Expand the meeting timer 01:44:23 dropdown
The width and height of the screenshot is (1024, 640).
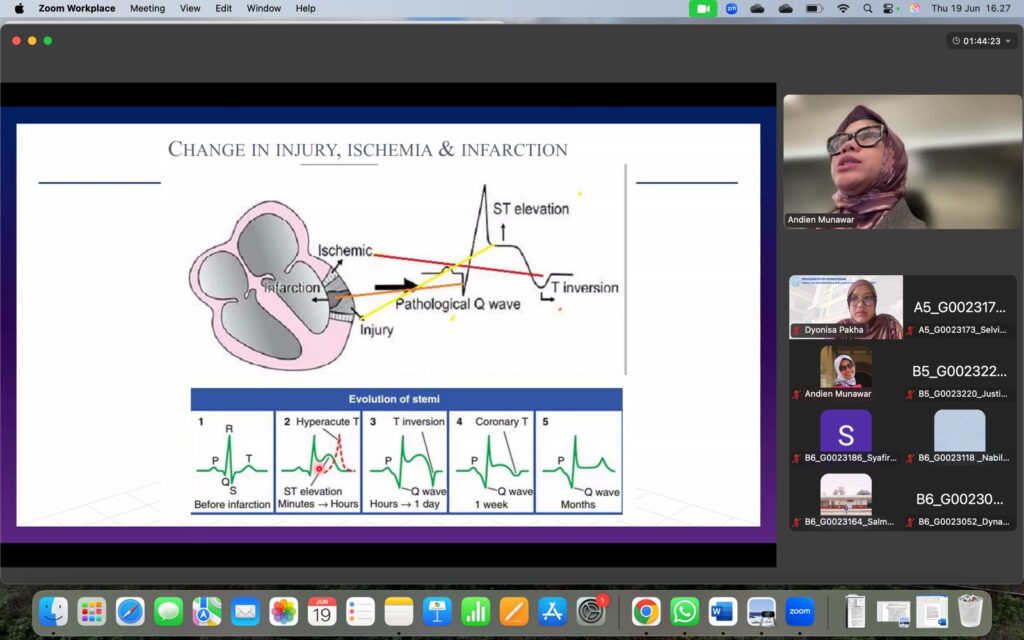point(980,41)
